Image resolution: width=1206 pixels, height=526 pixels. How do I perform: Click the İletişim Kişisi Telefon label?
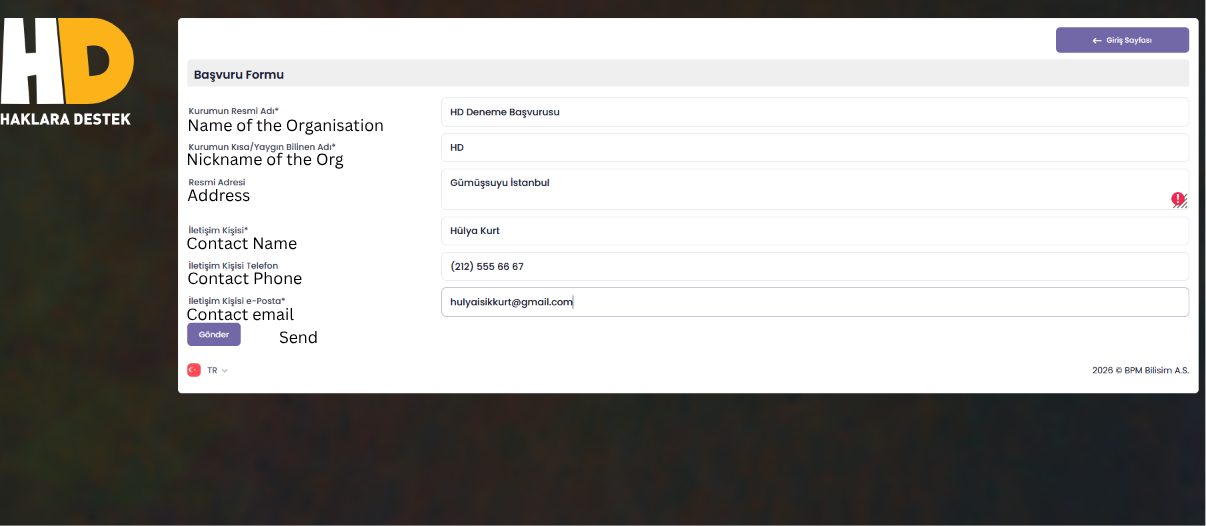tap(233, 265)
